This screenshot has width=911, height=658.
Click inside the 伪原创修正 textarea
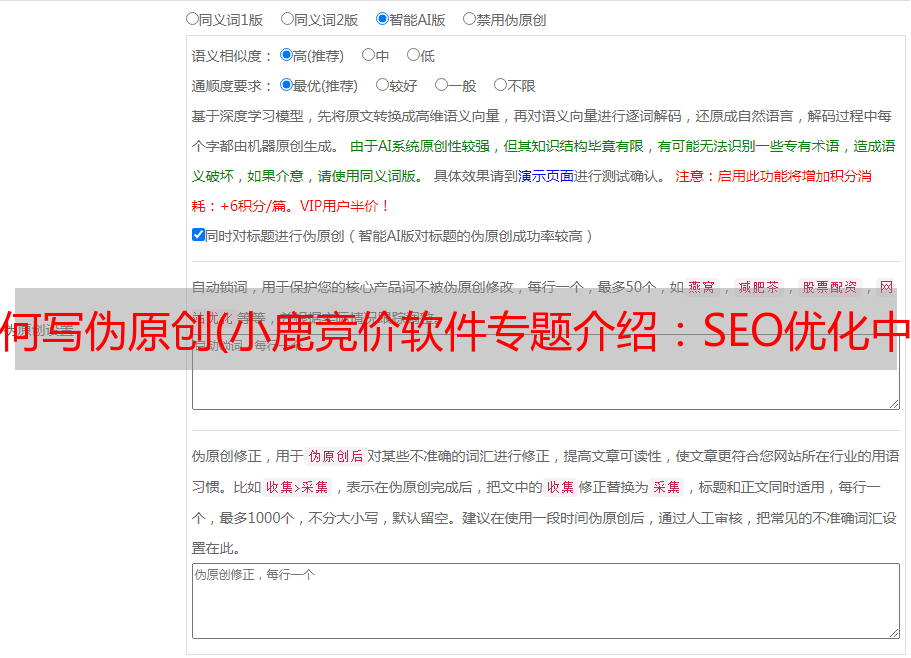[546, 601]
